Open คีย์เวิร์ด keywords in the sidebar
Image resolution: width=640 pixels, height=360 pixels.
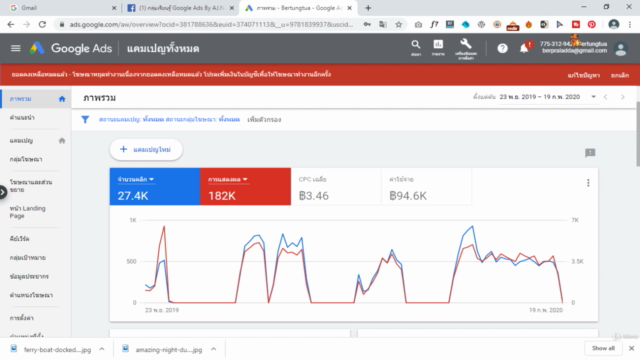click(x=19, y=238)
